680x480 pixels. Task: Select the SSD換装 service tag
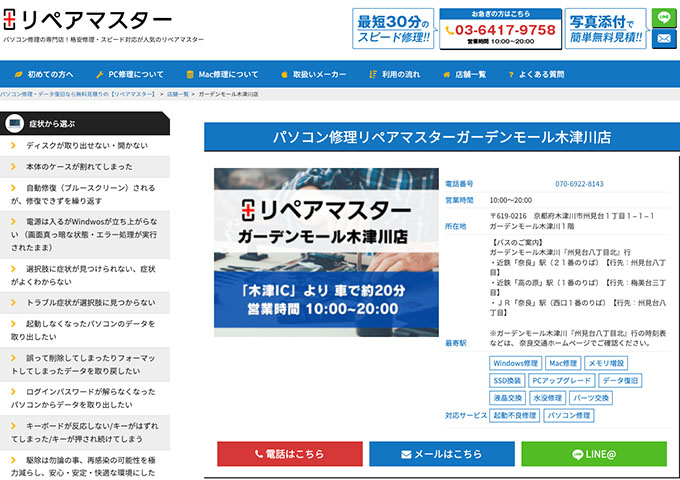tap(507, 381)
